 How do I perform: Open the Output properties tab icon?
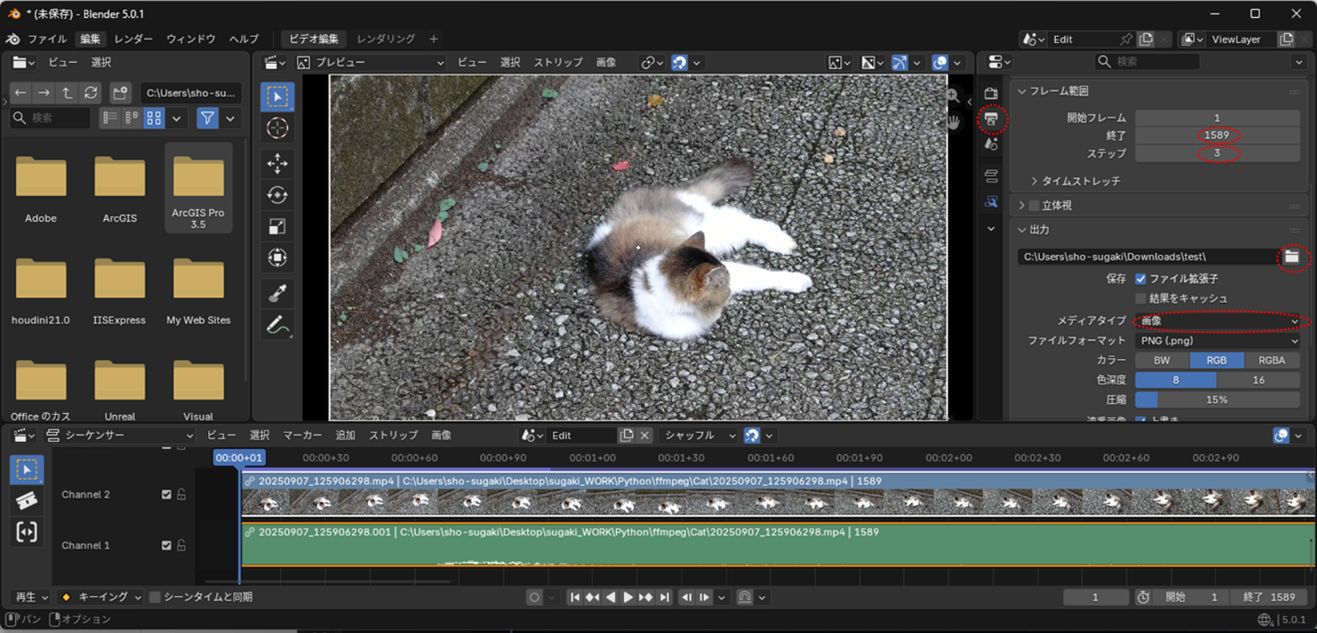point(991,119)
